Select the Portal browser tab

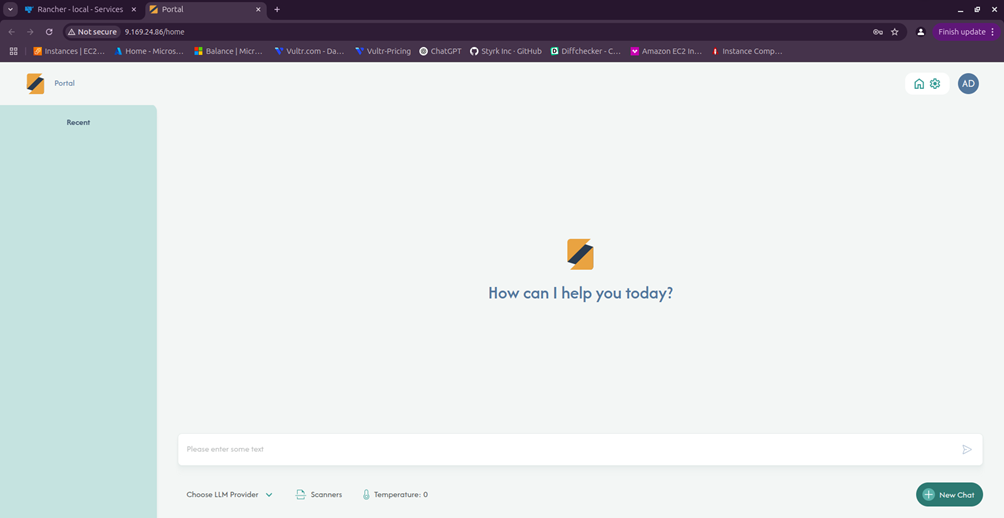pos(205,10)
